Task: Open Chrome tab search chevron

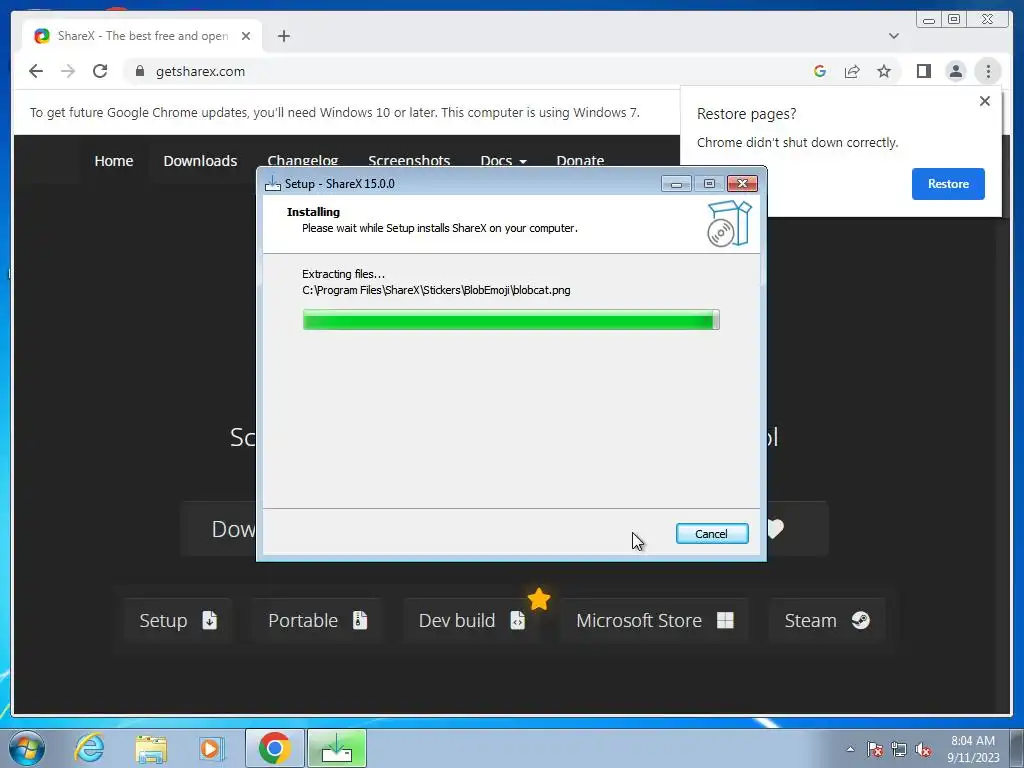Action: pos(893,36)
